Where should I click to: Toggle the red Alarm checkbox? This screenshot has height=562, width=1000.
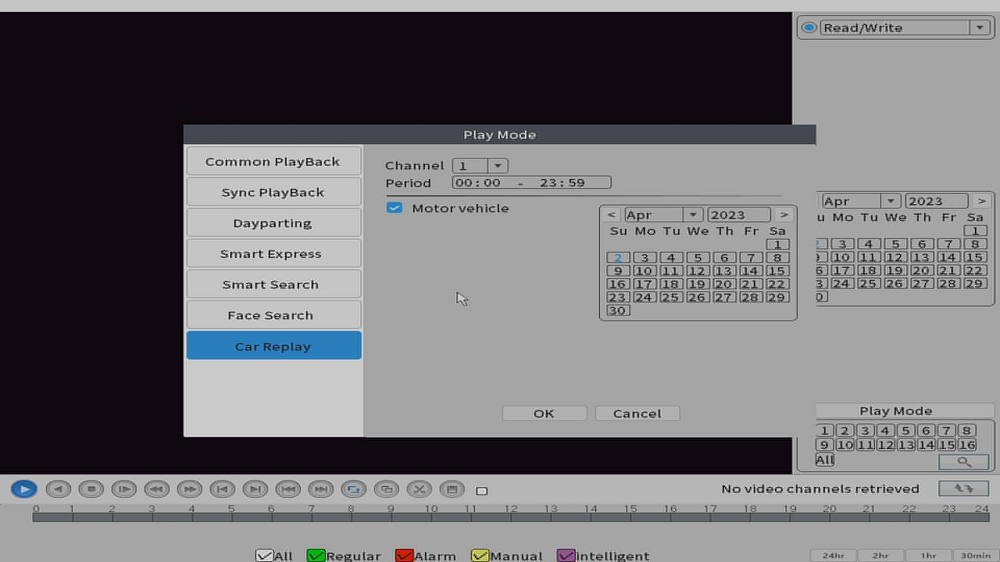[x=404, y=556]
